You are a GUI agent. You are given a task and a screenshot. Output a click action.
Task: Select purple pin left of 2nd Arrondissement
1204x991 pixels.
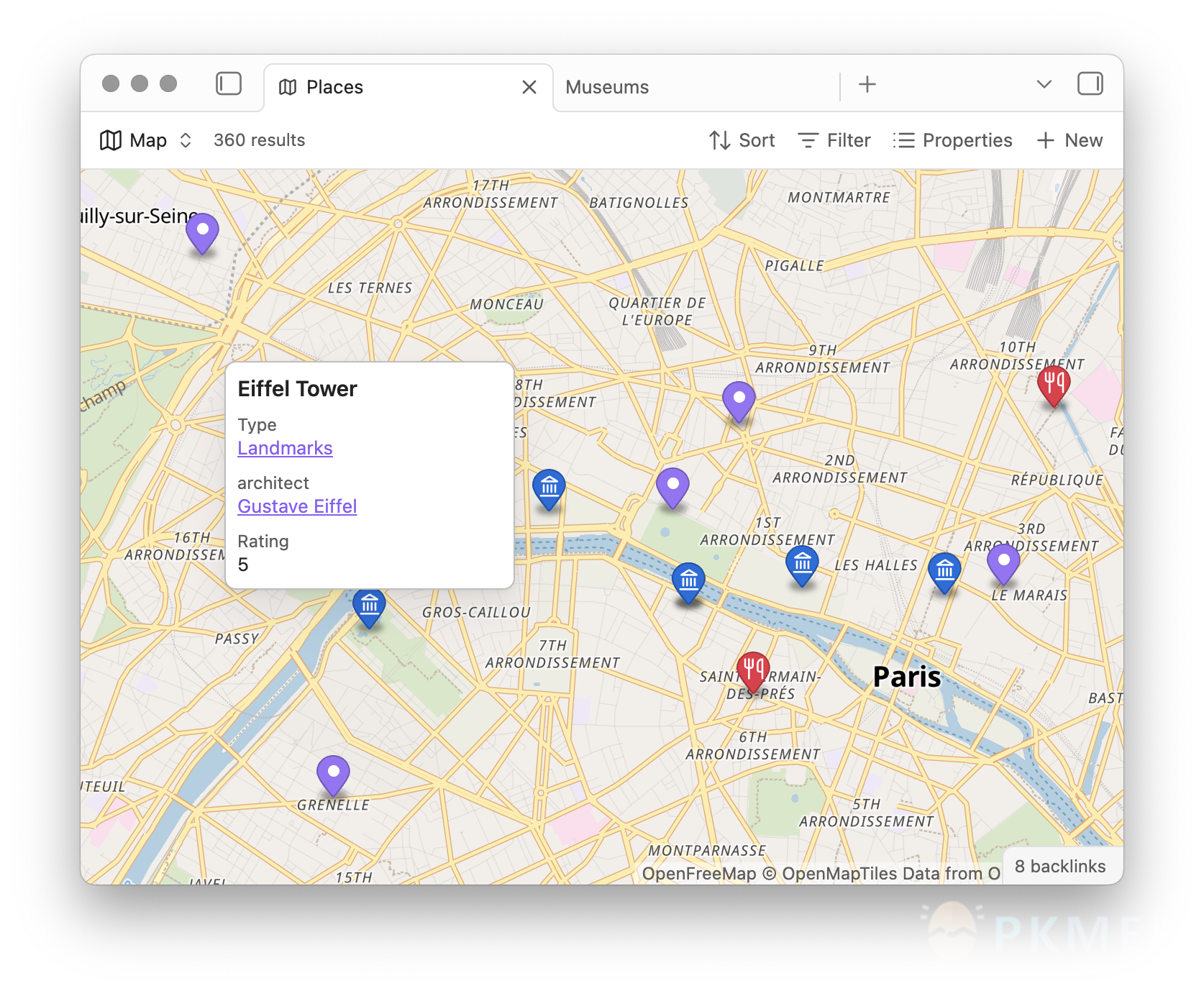click(x=672, y=489)
